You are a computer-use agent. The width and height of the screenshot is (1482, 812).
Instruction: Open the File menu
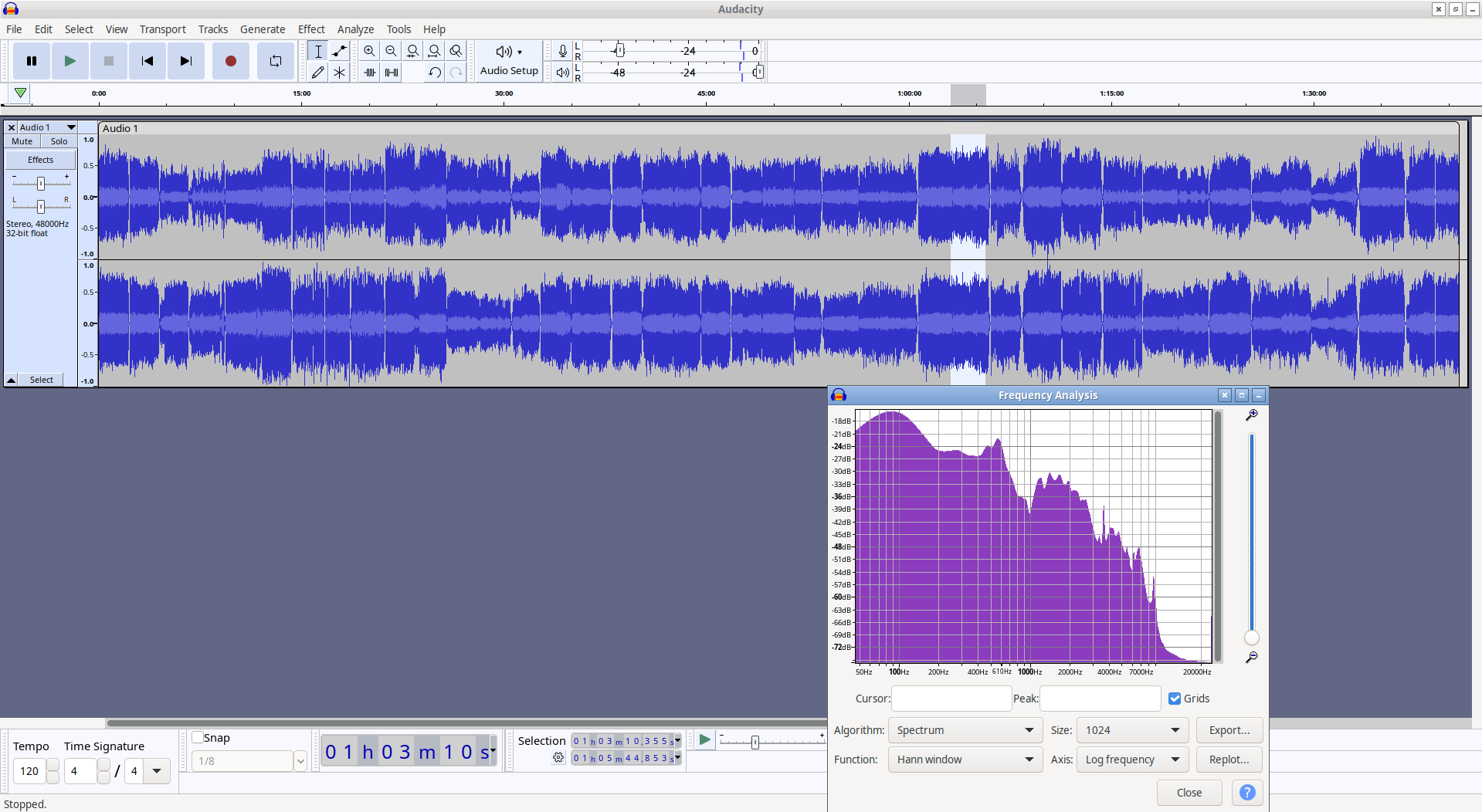point(14,29)
